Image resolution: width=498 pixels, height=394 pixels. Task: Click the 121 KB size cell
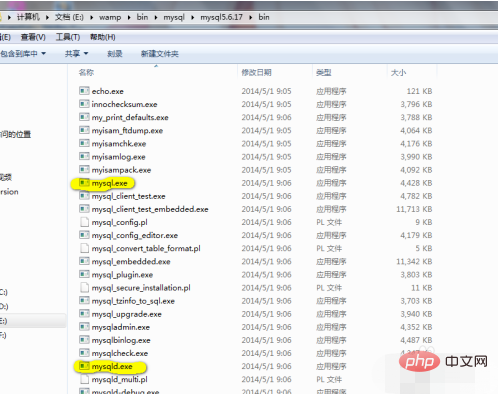[x=419, y=91]
